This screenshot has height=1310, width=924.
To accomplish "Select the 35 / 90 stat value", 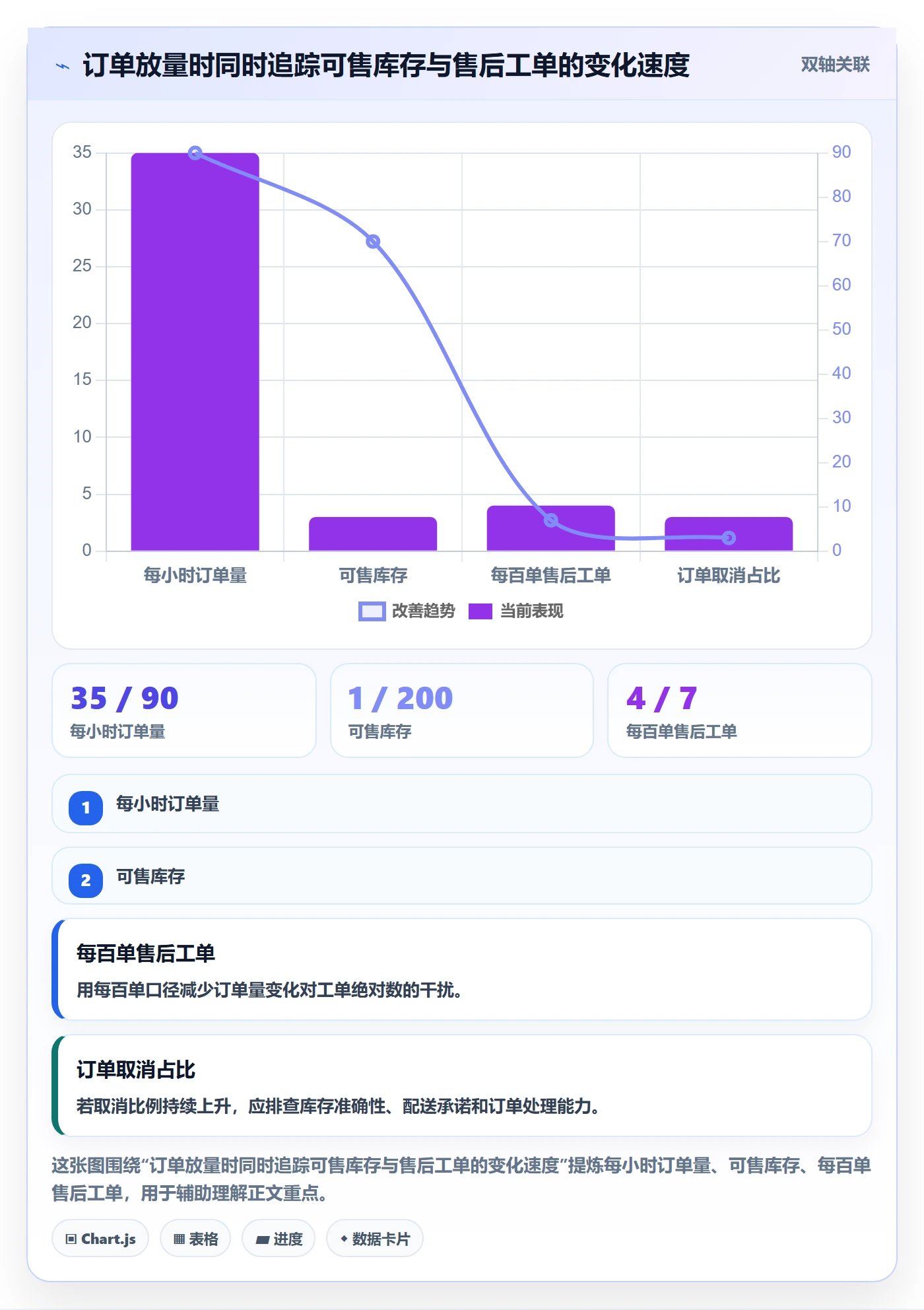I will coord(125,699).
